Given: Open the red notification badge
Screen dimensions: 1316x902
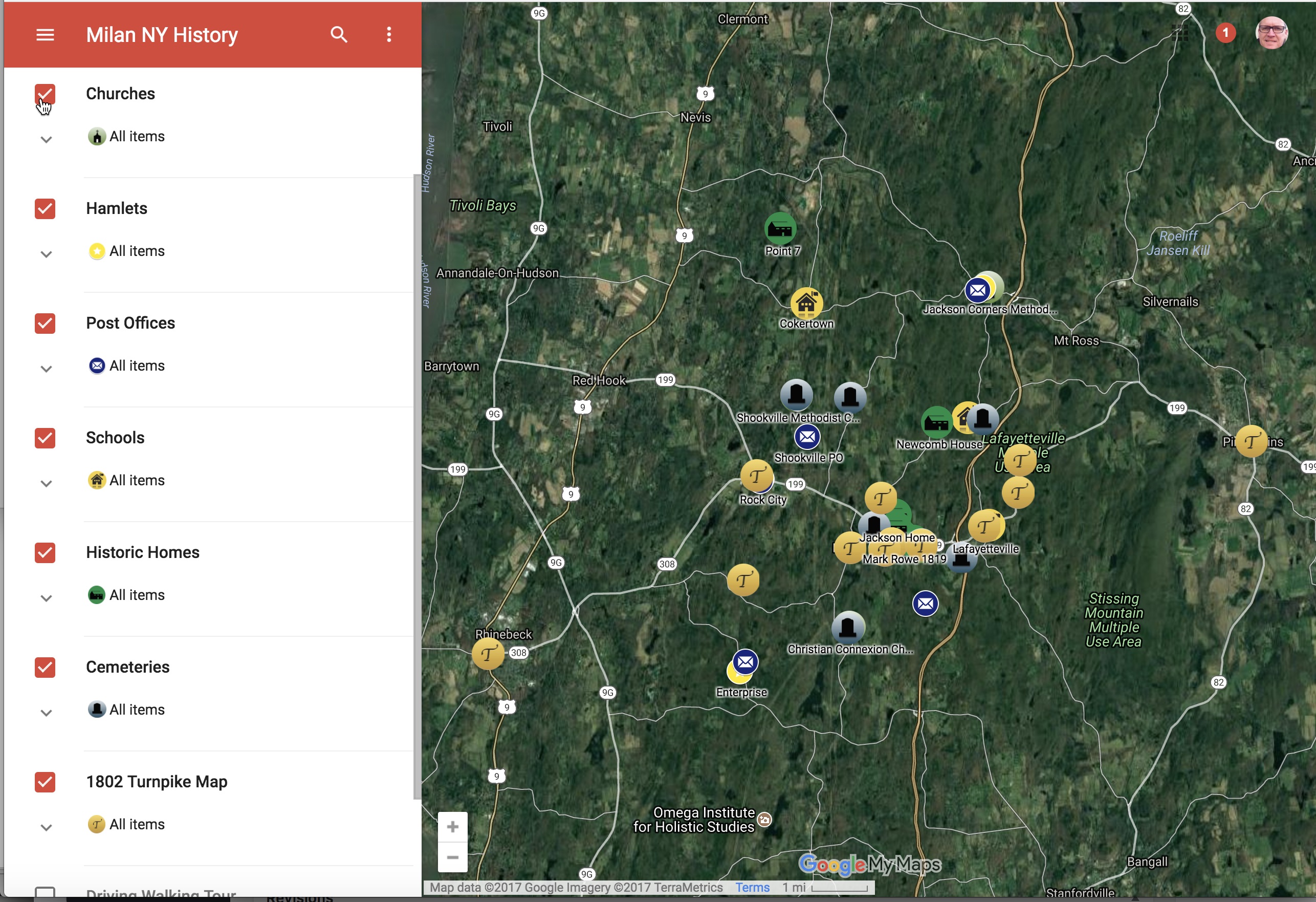Looking at the screenshot, I should pos(1225,33).
